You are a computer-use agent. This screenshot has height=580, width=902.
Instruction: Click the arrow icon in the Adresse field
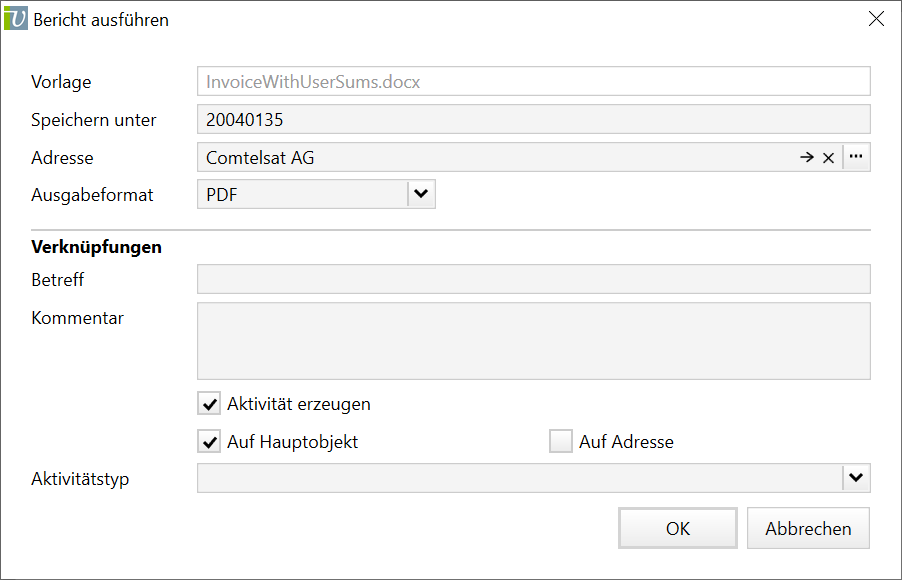point(806,158)
